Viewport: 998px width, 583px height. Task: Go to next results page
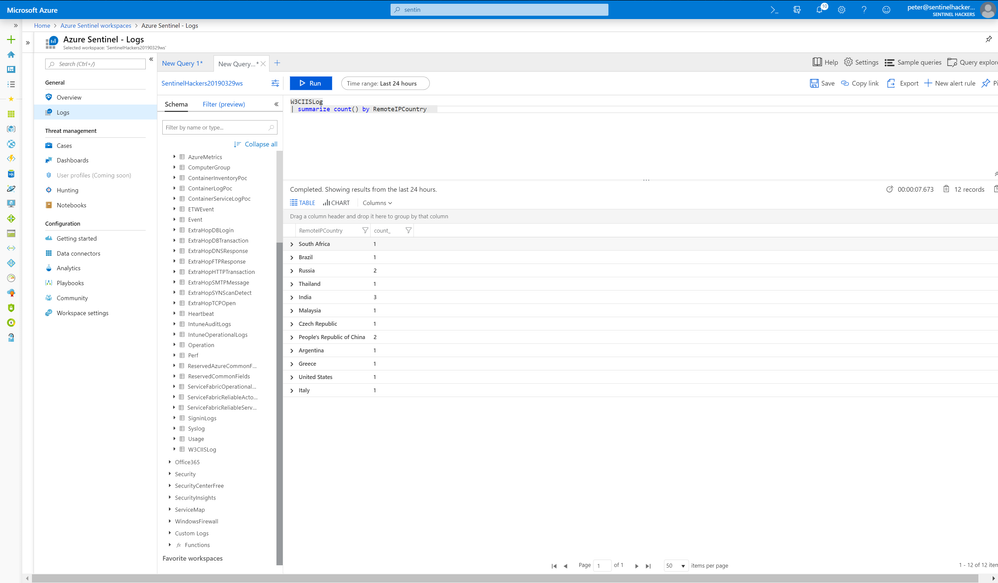pyautogui.click(x=636, y=566)
